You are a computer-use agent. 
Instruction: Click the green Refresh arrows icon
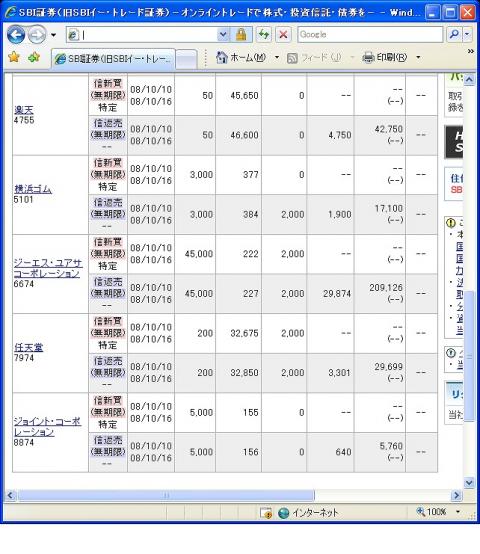pos(263,35)
